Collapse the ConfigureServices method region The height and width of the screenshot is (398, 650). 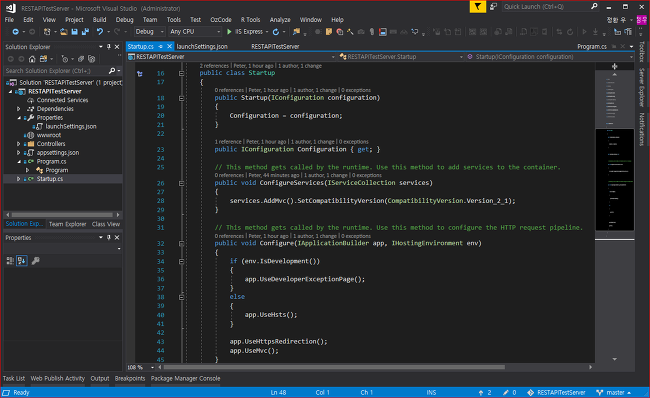click(x=181, y=183)
